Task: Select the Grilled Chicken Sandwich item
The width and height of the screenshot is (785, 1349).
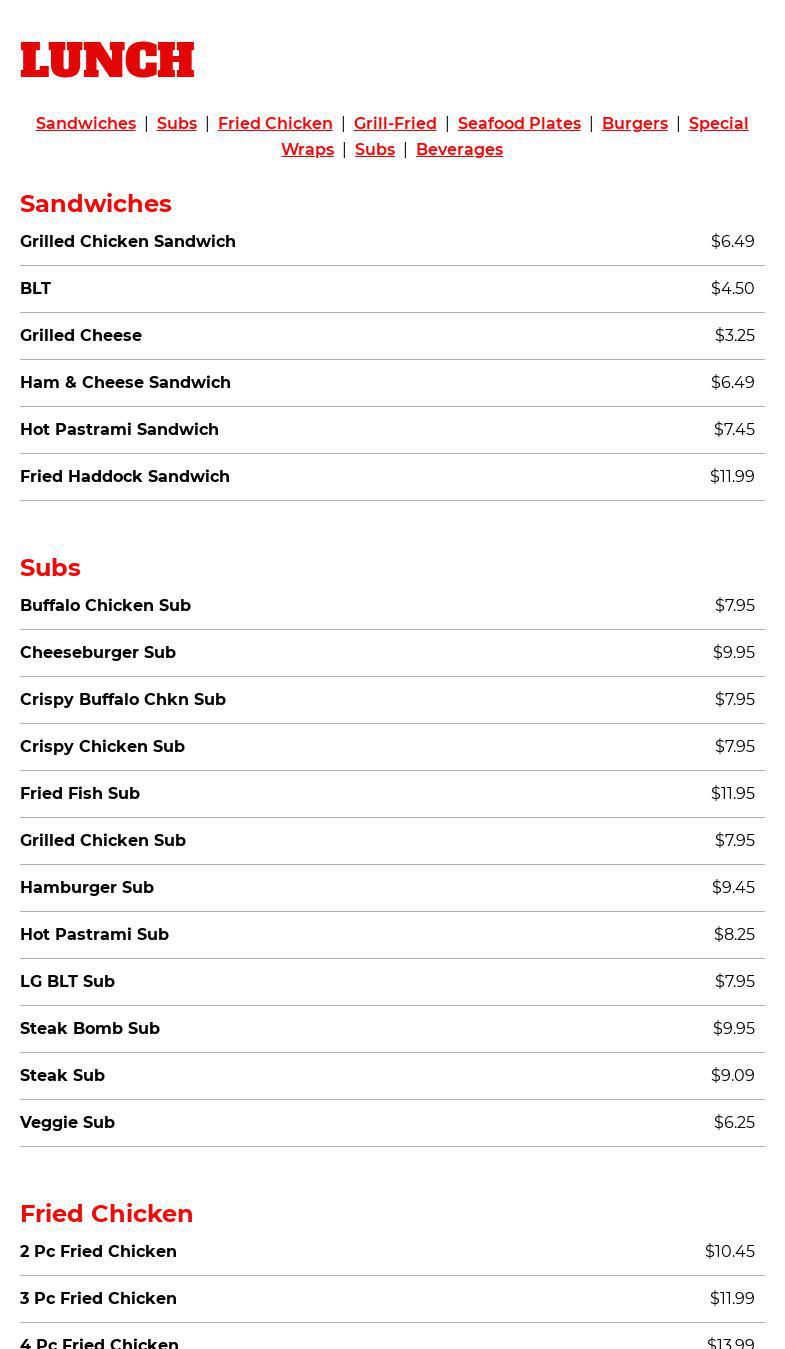Action: coord(128,241)
